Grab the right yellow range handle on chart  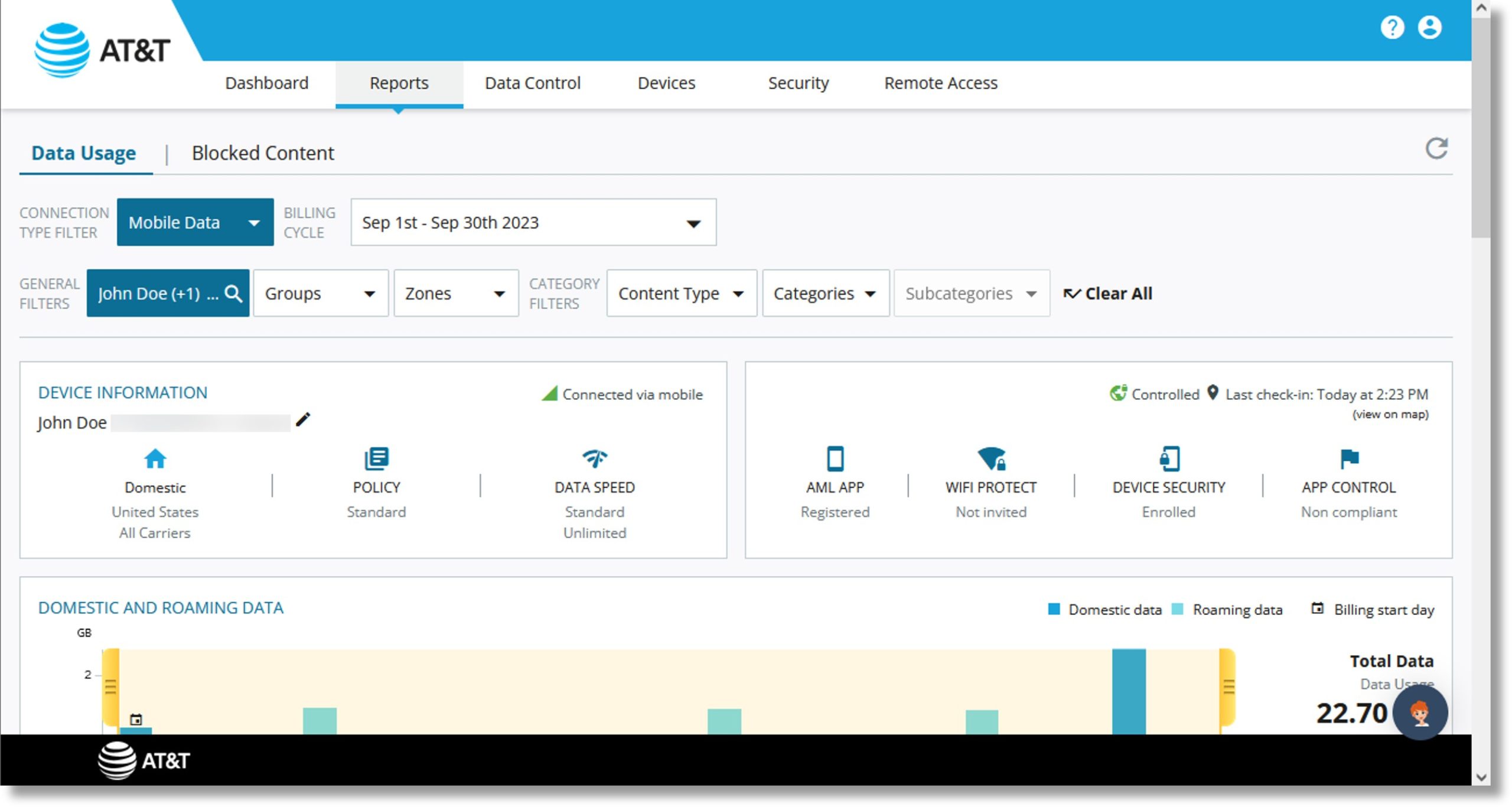1228,687
